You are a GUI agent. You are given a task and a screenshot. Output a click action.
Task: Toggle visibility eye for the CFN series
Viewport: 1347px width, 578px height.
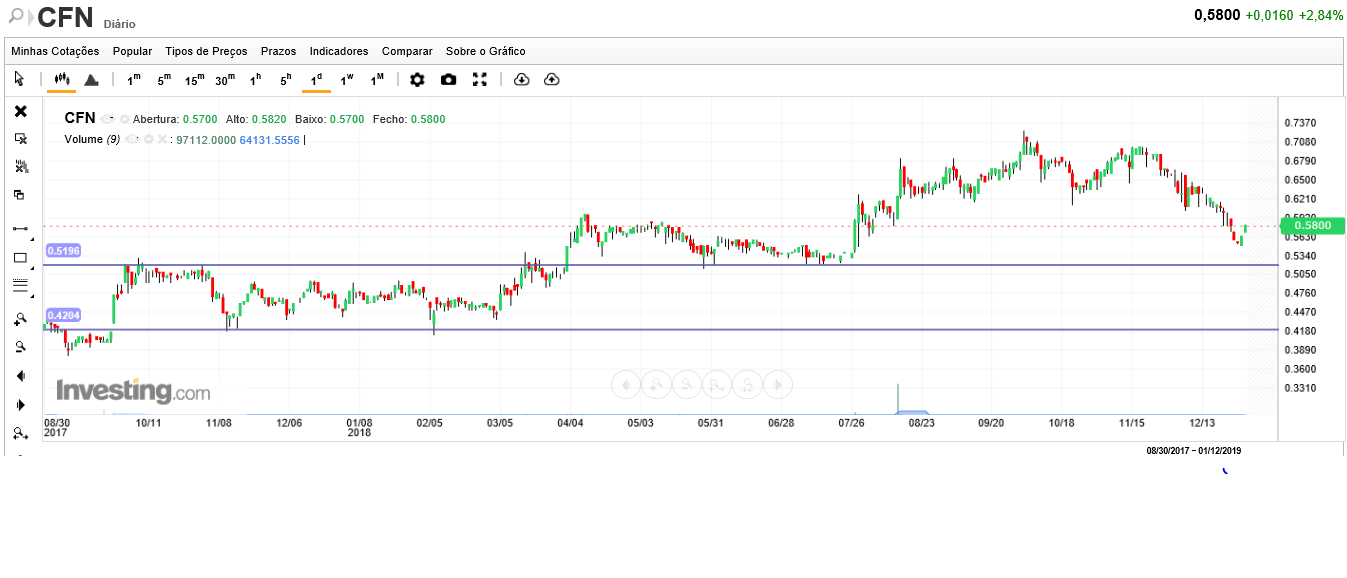[108, 119]
